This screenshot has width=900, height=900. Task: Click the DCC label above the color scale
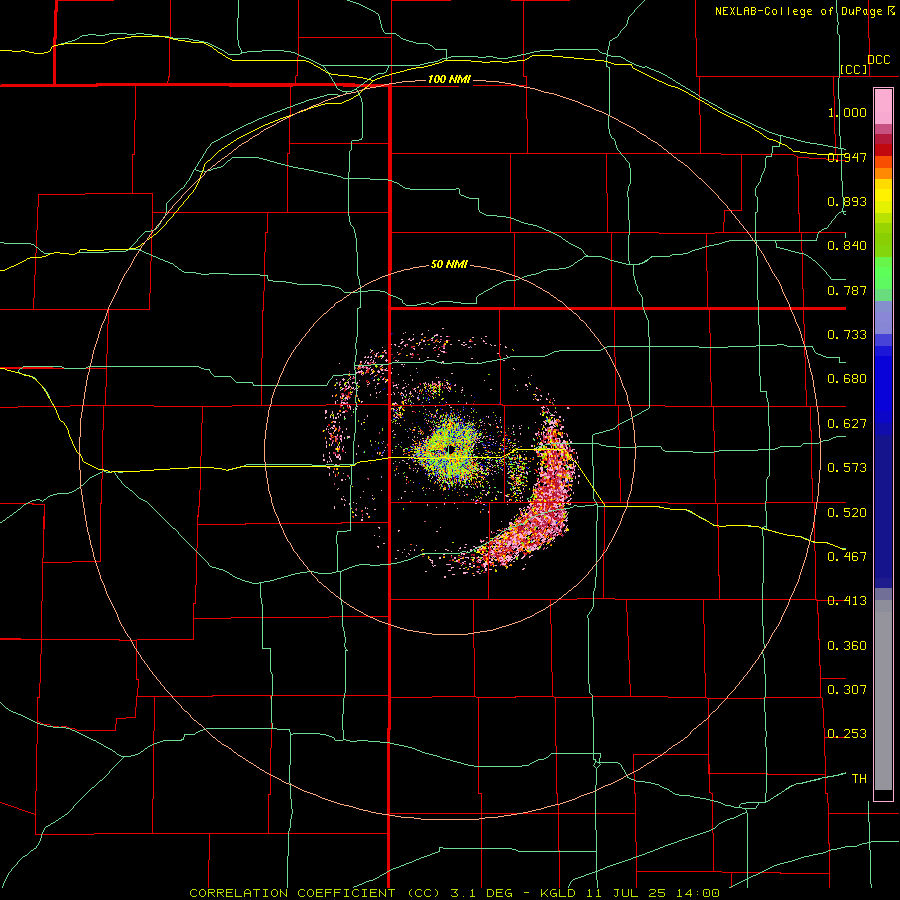[x=879, y=59]
